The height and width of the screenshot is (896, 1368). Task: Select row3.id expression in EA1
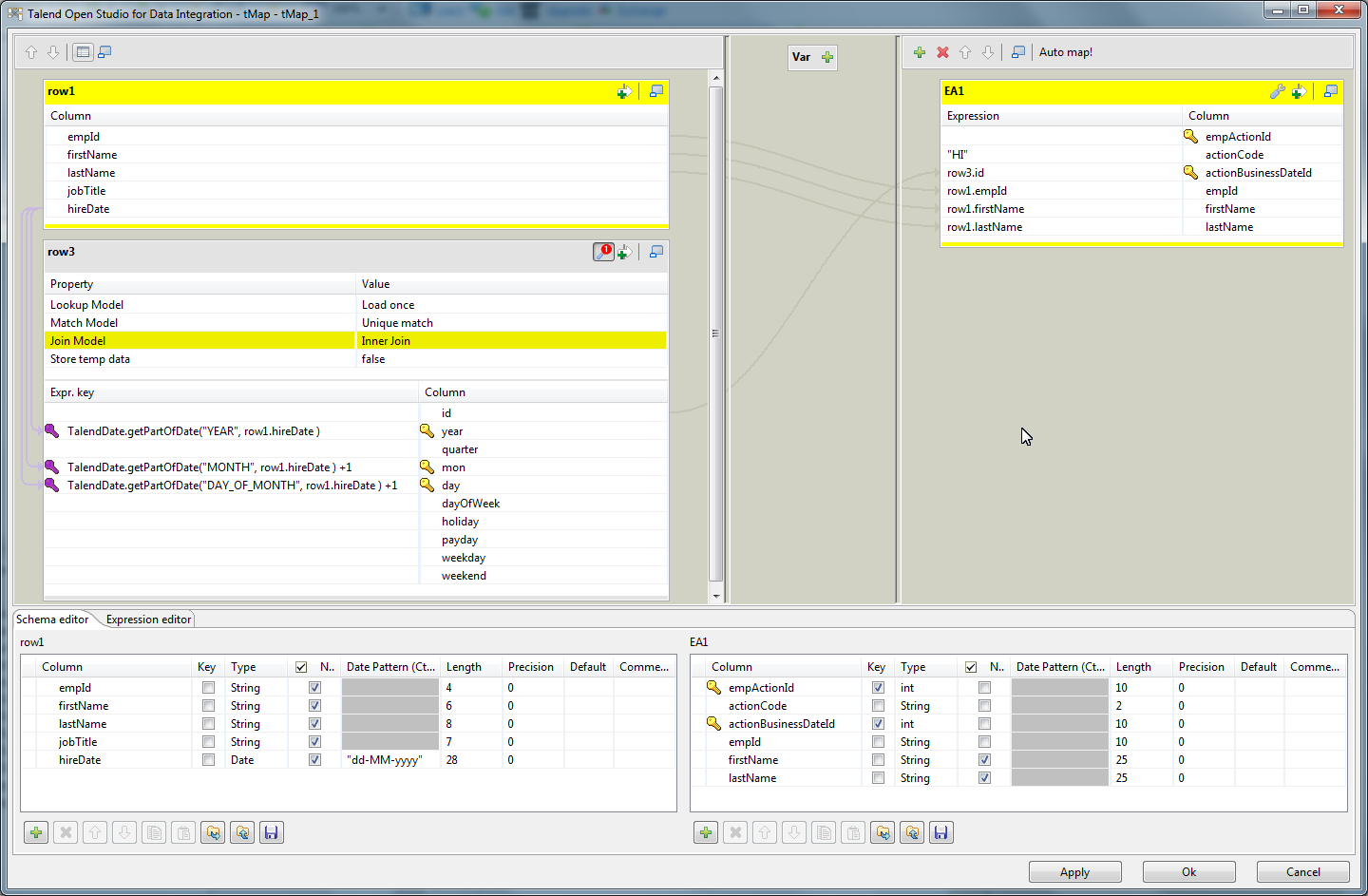pos(1061,173)
